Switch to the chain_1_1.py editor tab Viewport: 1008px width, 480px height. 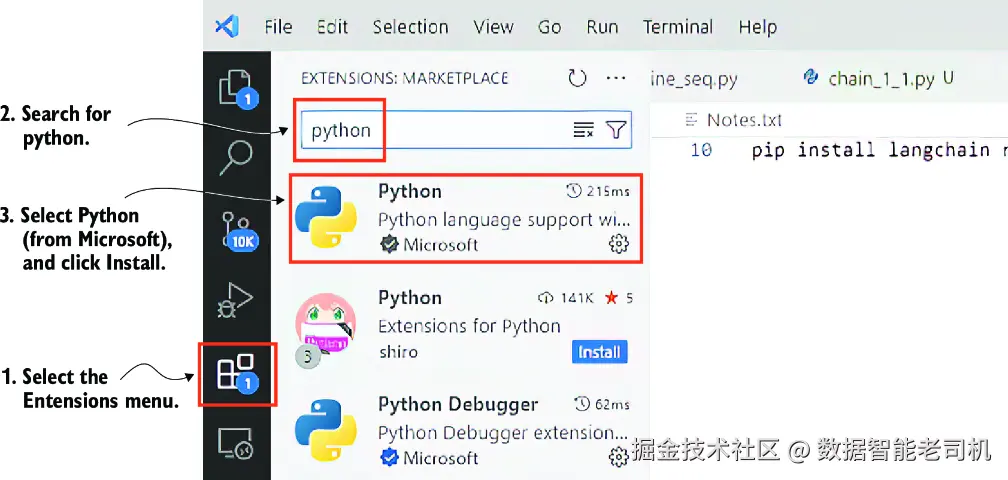880,78
